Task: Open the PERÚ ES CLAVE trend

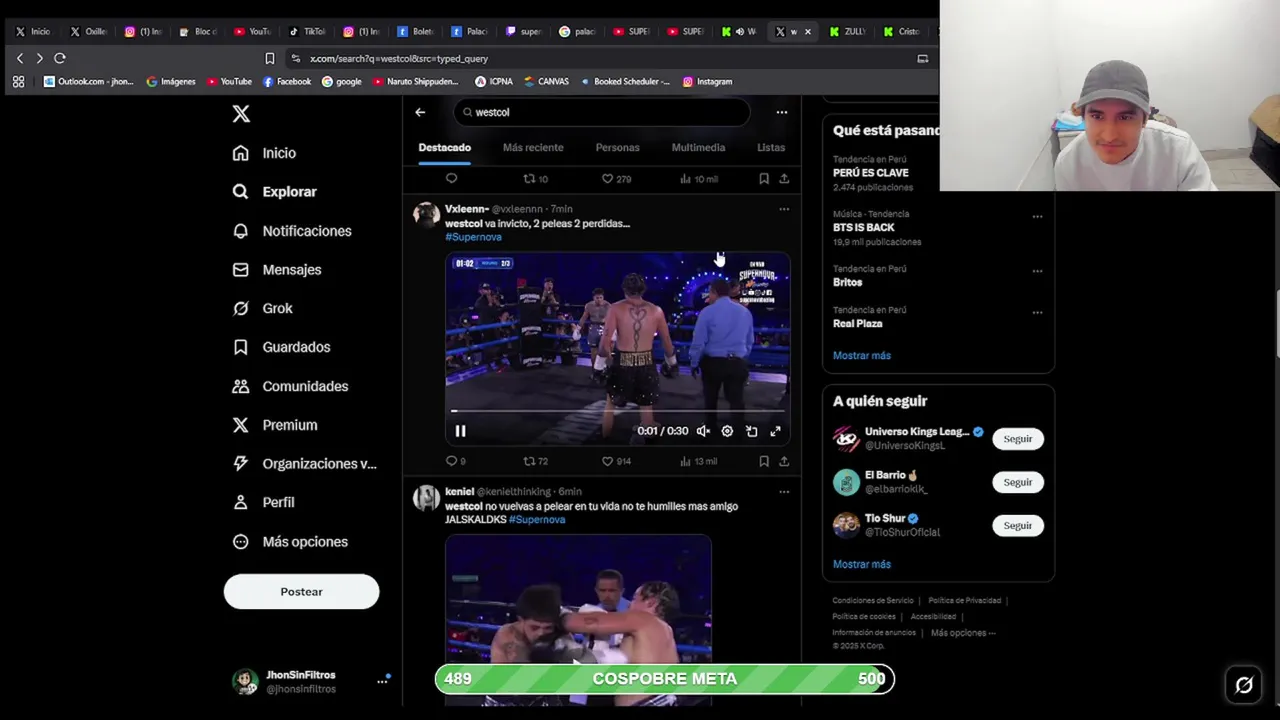Action: pyautogui.click(x=870, y=173)
